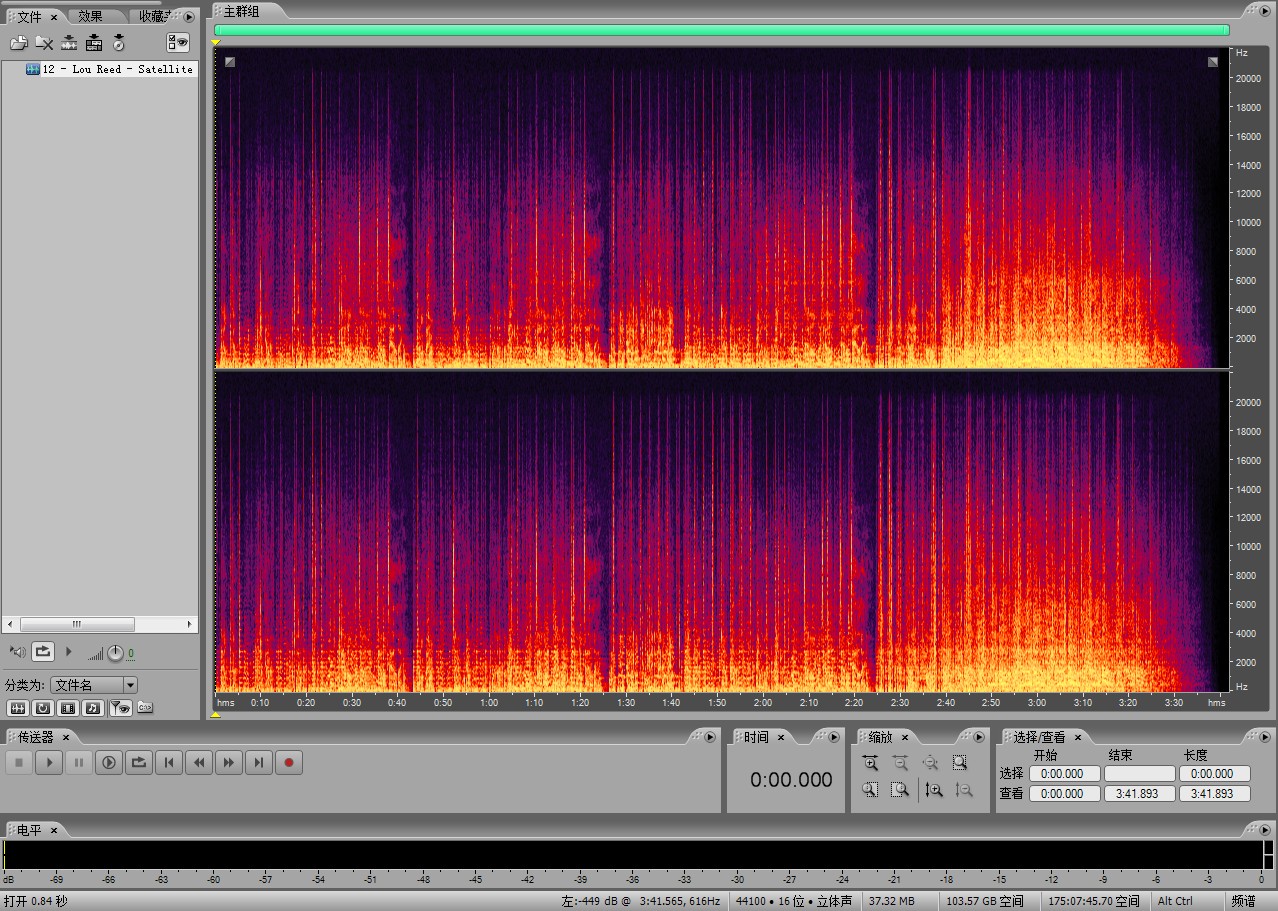Open the 分类为 sort-by dropdown

[130, 685]
